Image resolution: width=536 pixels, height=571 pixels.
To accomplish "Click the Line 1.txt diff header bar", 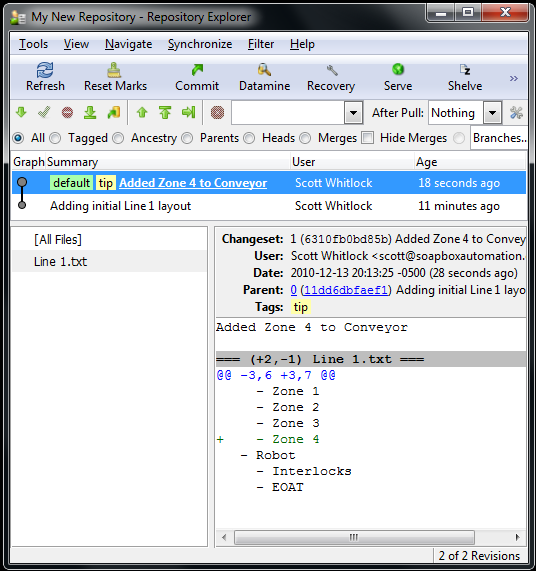I will click(371, 359).
